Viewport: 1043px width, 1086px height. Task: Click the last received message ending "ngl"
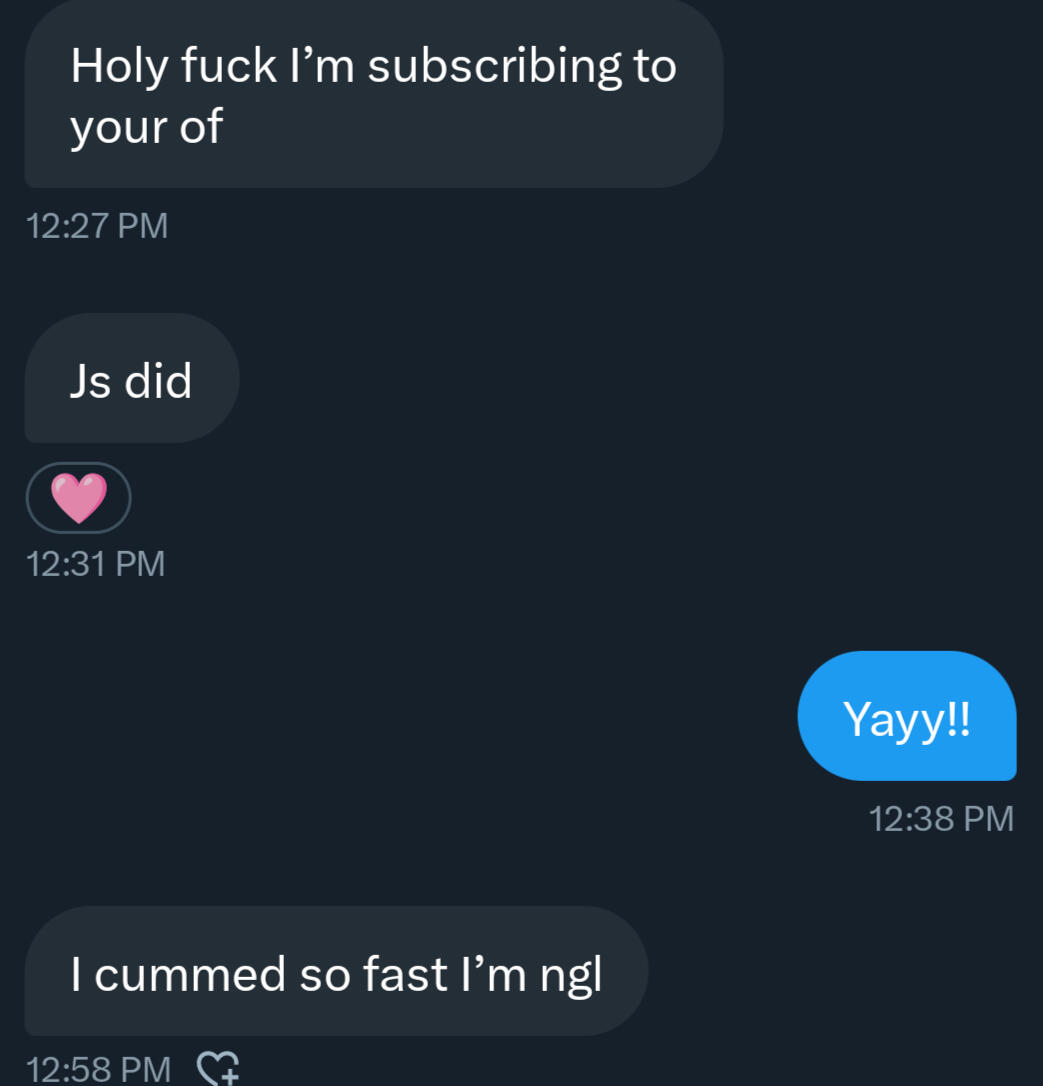[x=336, y=971]
